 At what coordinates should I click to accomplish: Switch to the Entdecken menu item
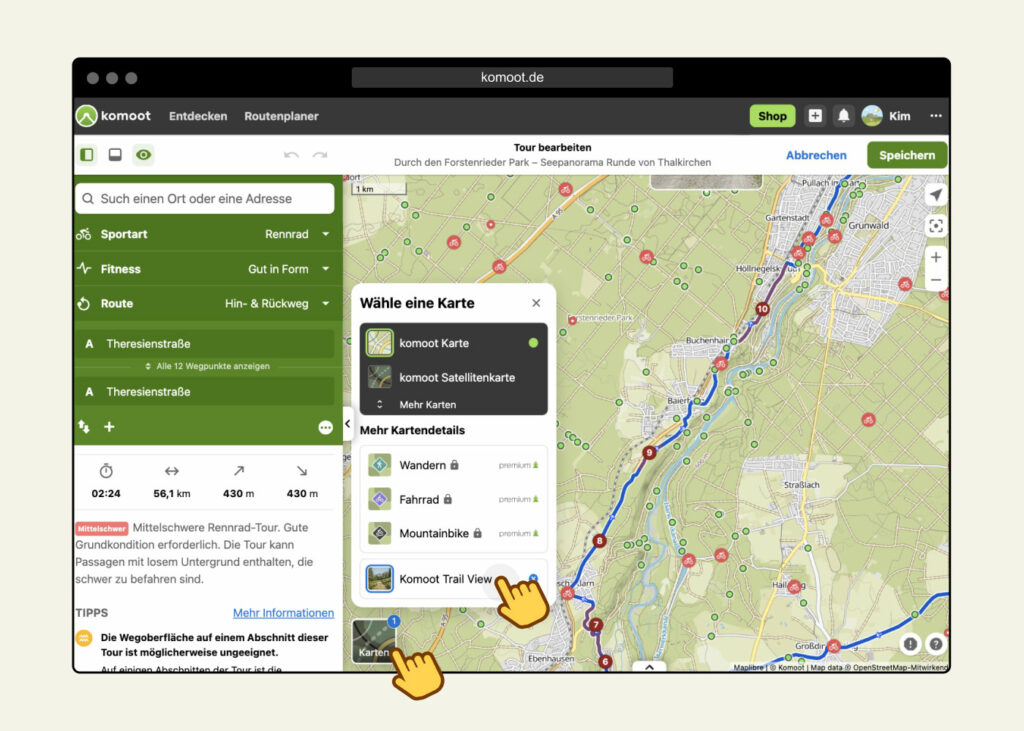198,115
